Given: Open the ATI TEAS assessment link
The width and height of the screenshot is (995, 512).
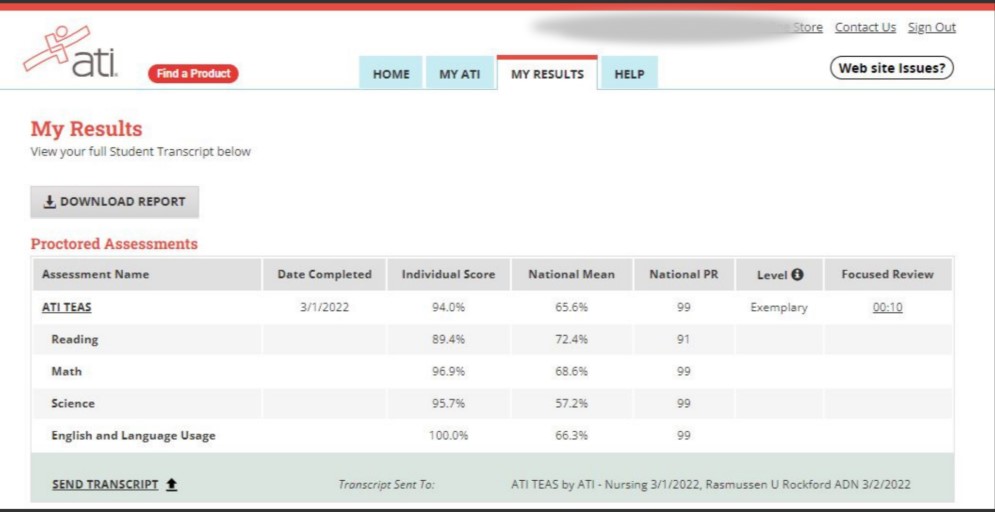Looking at the screenshot, I should [x=67, y=307].
